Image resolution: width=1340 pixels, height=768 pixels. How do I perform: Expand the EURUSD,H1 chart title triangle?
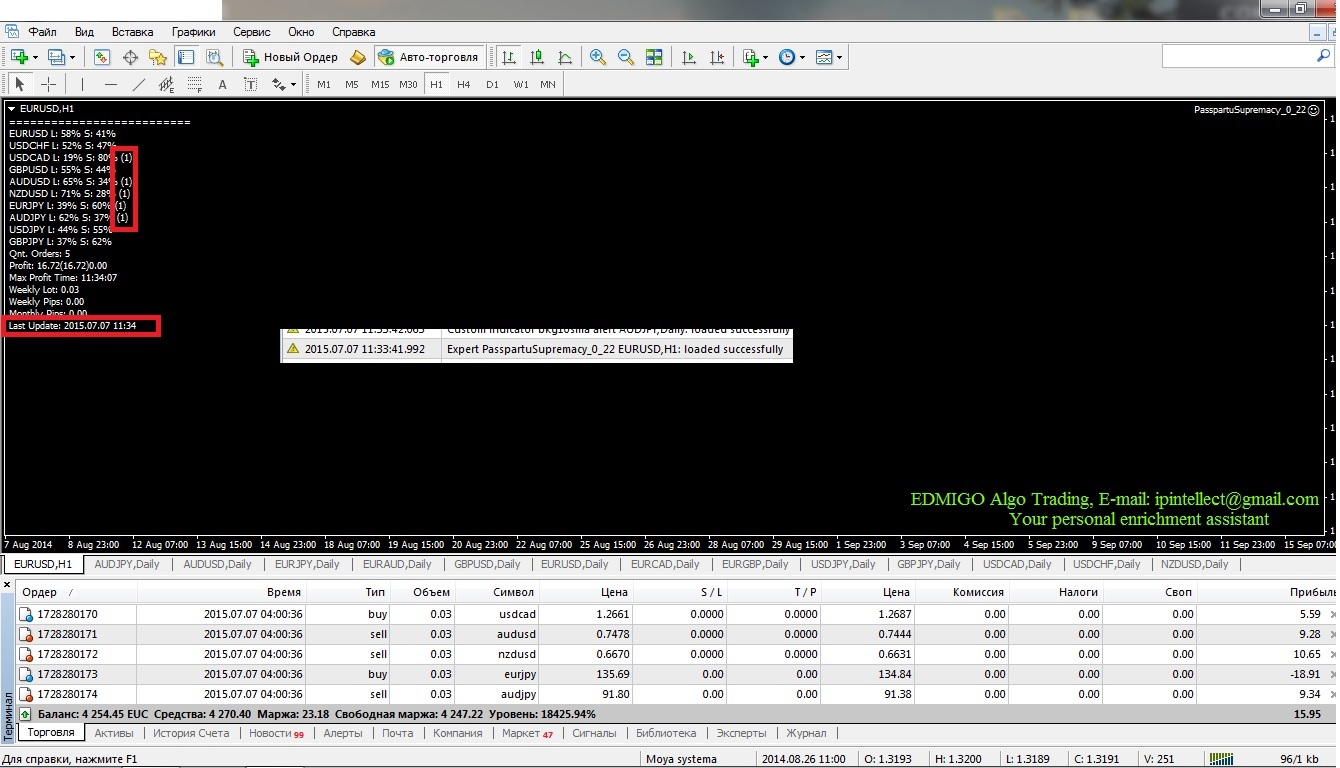coord(11,108)
